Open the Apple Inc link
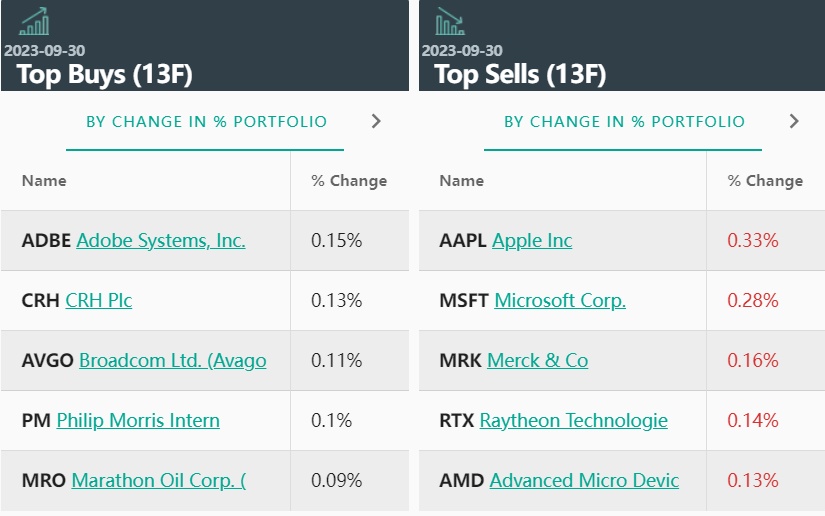Image resolution: width=825 pixels, height=516 pixels. 532,240
